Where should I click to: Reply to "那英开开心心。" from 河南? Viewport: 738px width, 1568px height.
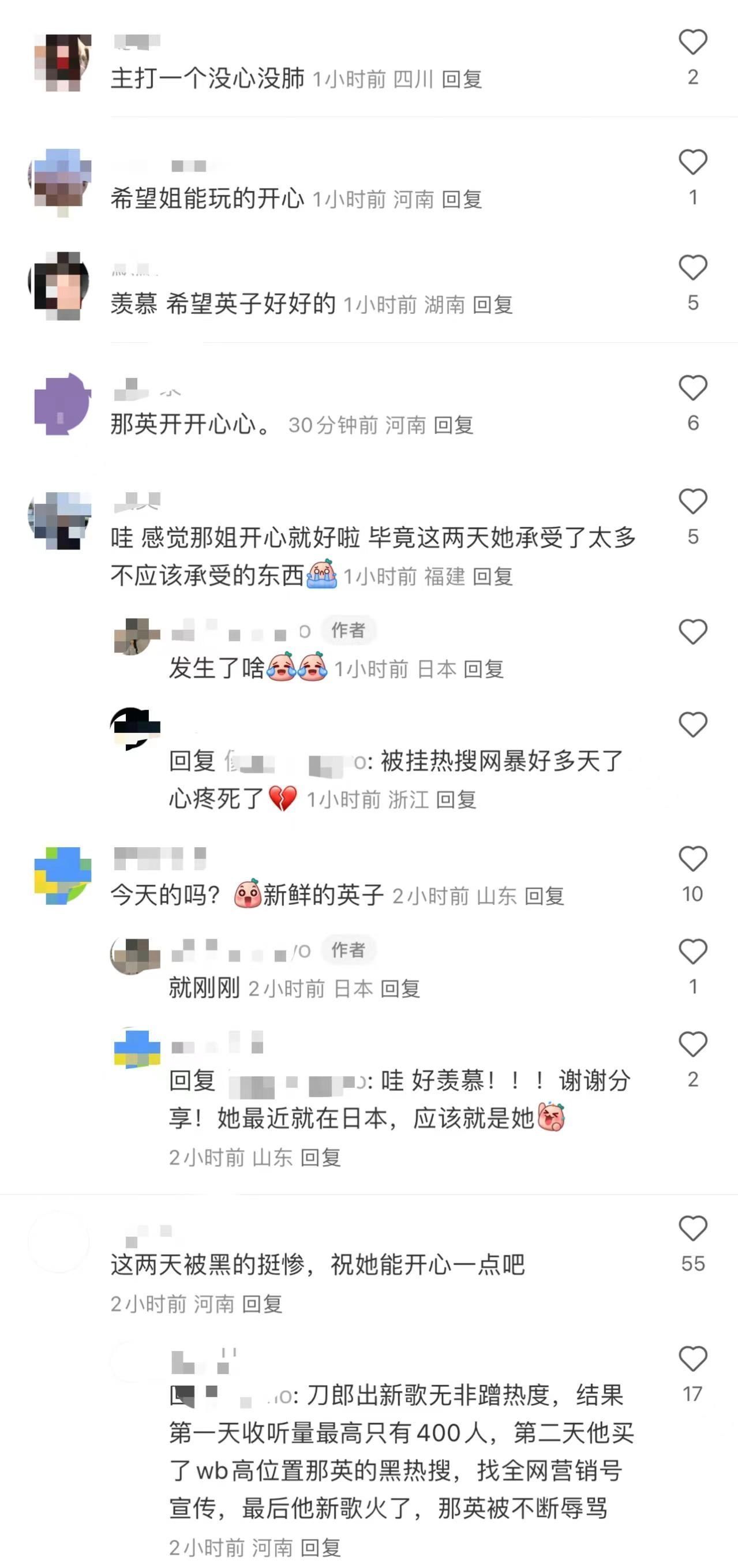click(454, 425)
